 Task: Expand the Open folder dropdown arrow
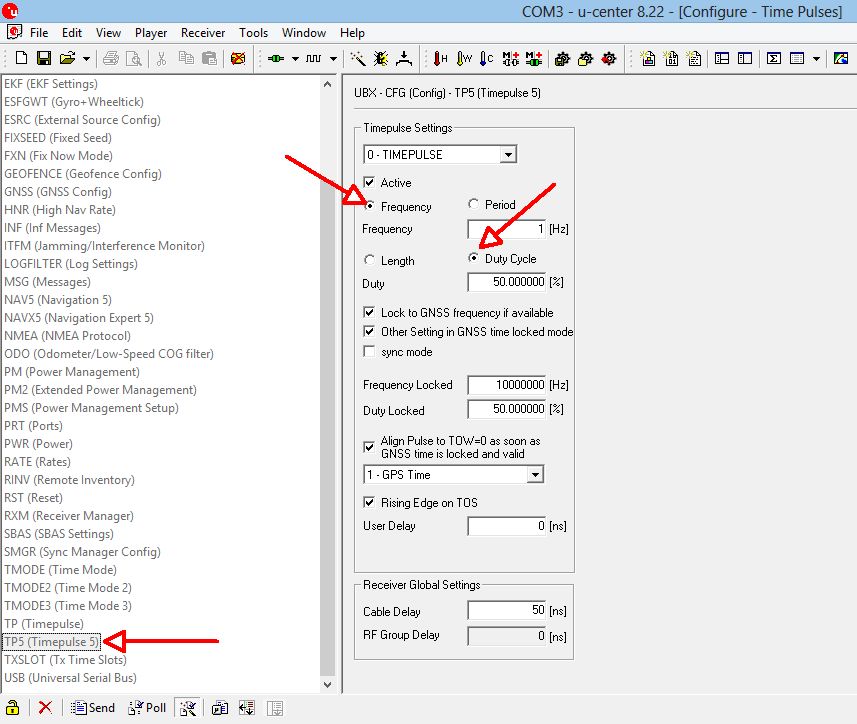tap(86, 58)
